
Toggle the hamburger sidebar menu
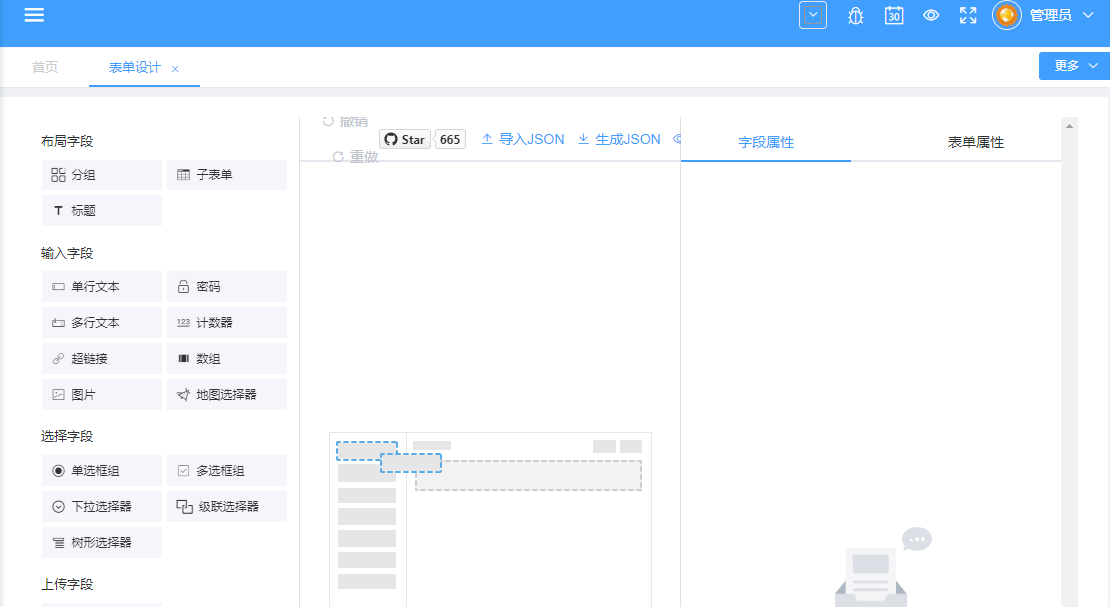click(x=34, y=15)
